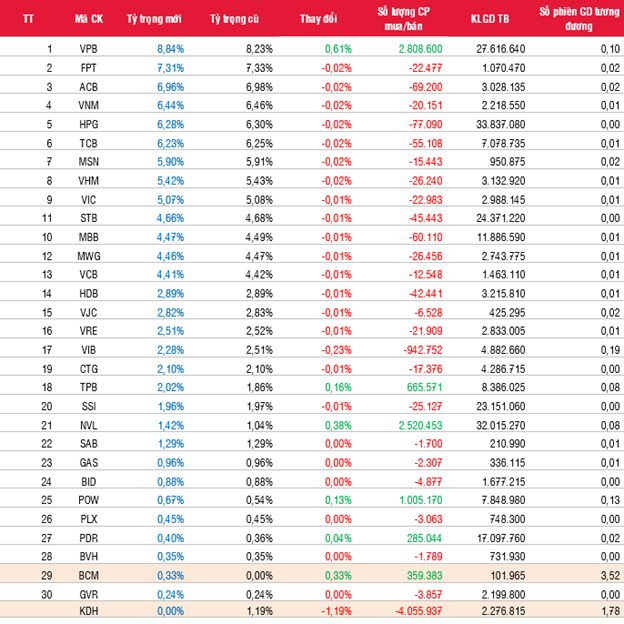Click 'Số phiên GD tương đương' header

pyautogui.click(x=576, y=19)
